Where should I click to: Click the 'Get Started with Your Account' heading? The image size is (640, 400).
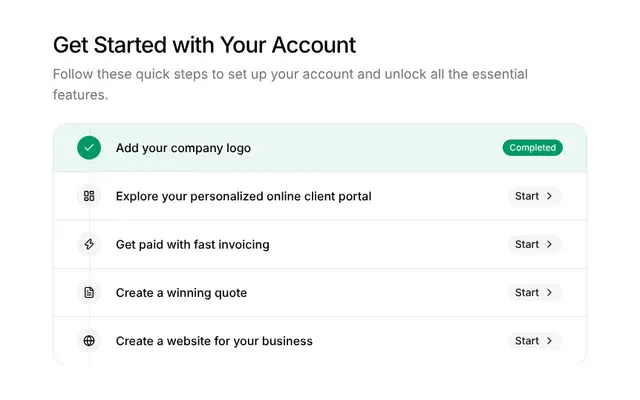click(204, 45)
